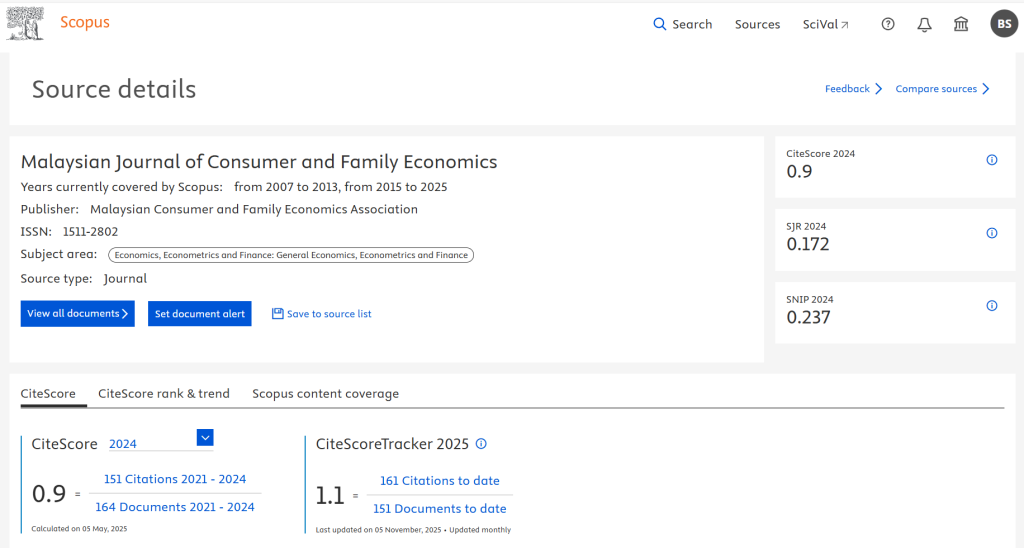Click the ISSN value 1511-2802
Image resolution: width=1024 pixels, height=548 pixels.
pyautogui.click(x=90, y=231)
